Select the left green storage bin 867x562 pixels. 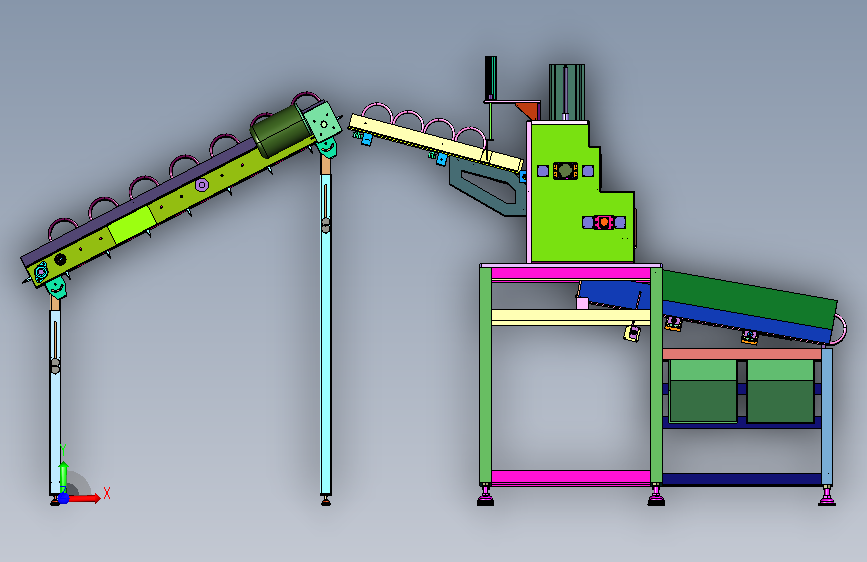(703, 391)
